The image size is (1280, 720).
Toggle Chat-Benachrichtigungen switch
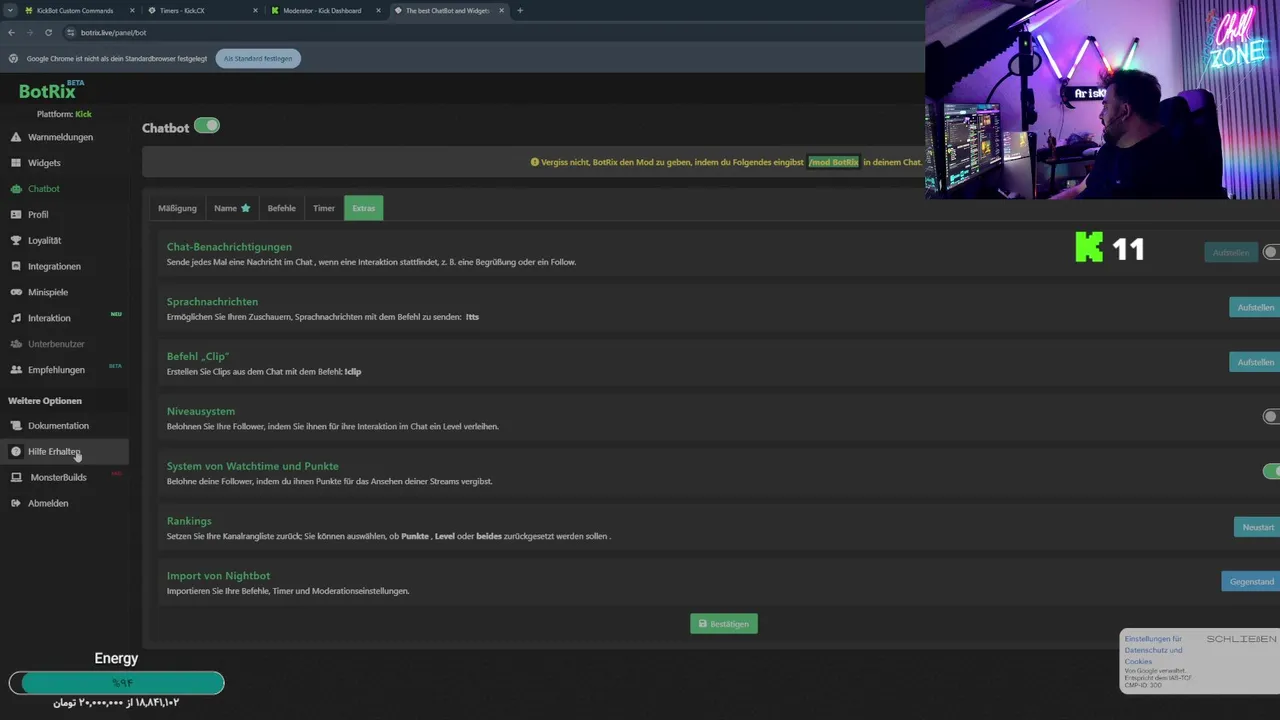point(1271,253)
